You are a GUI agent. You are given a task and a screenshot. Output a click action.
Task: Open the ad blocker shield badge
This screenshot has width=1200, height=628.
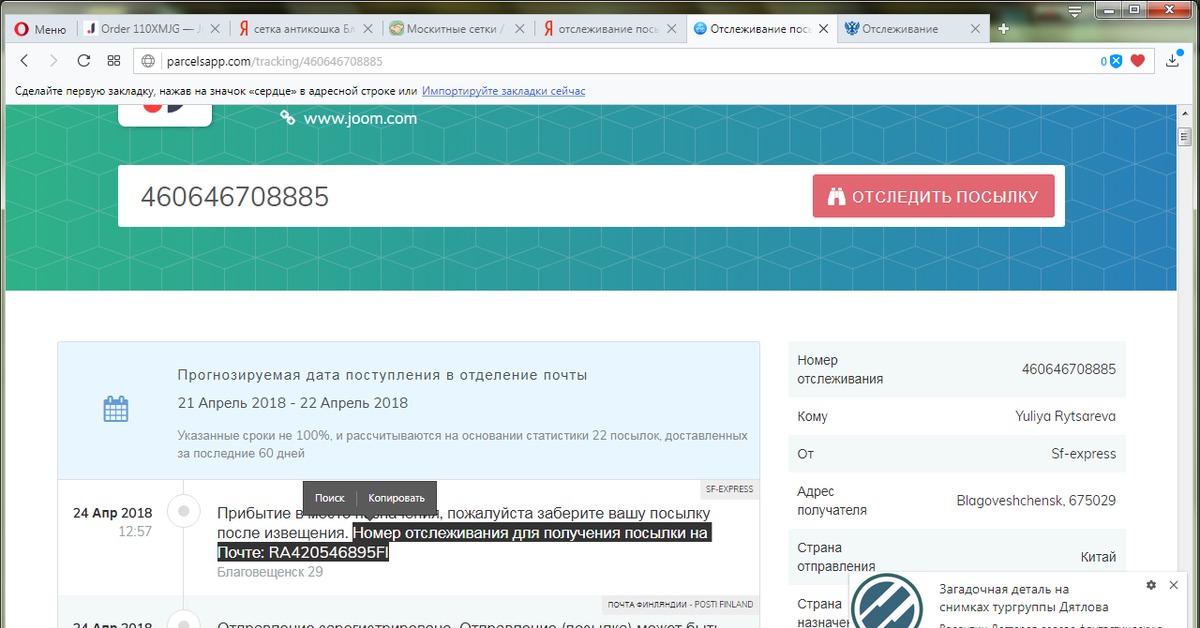pyautogui.click(x=1113, y=61)
